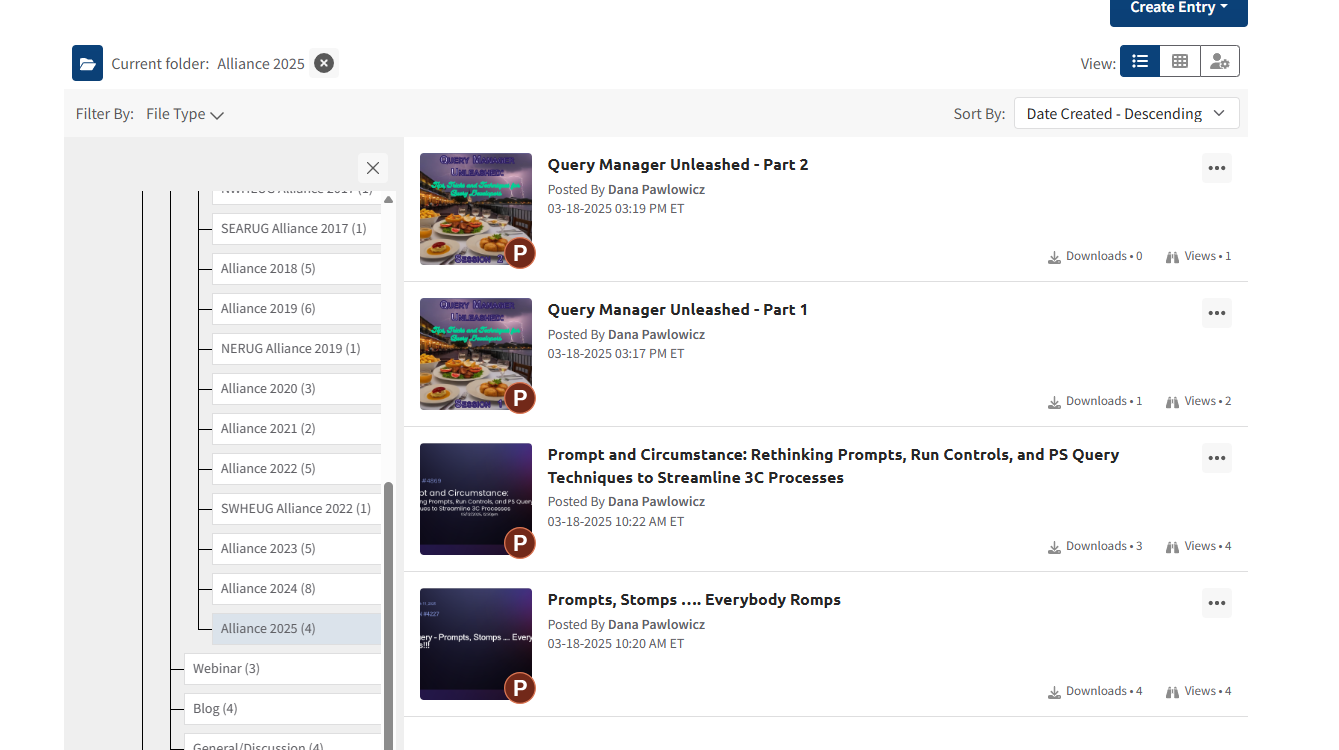The height and width of the screenshot is (750, 1339).
Task: Select the Alliance 2018 folder
Action: click(296, 268)
